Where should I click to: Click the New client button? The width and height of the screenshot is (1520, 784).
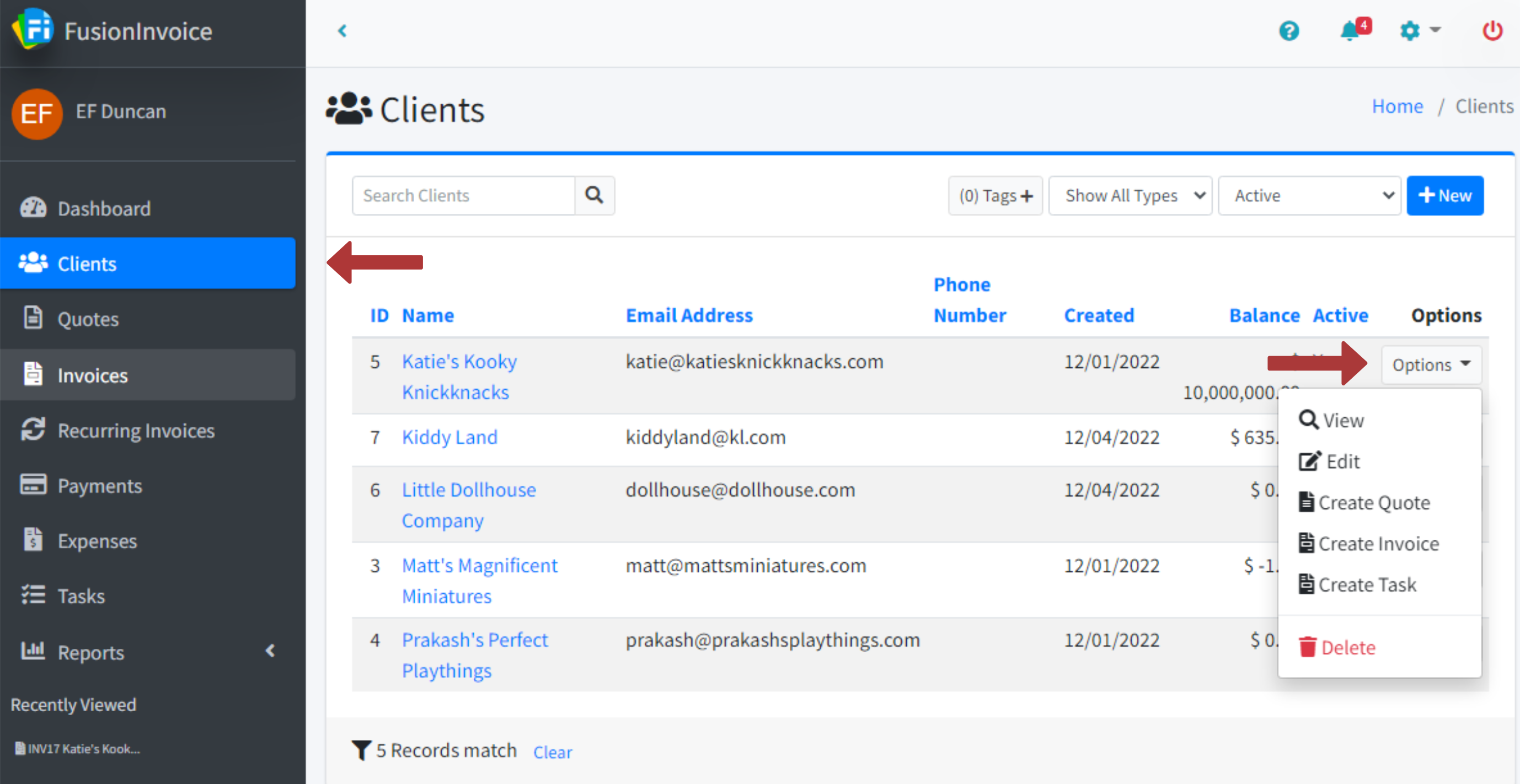tap(1444, 195)
